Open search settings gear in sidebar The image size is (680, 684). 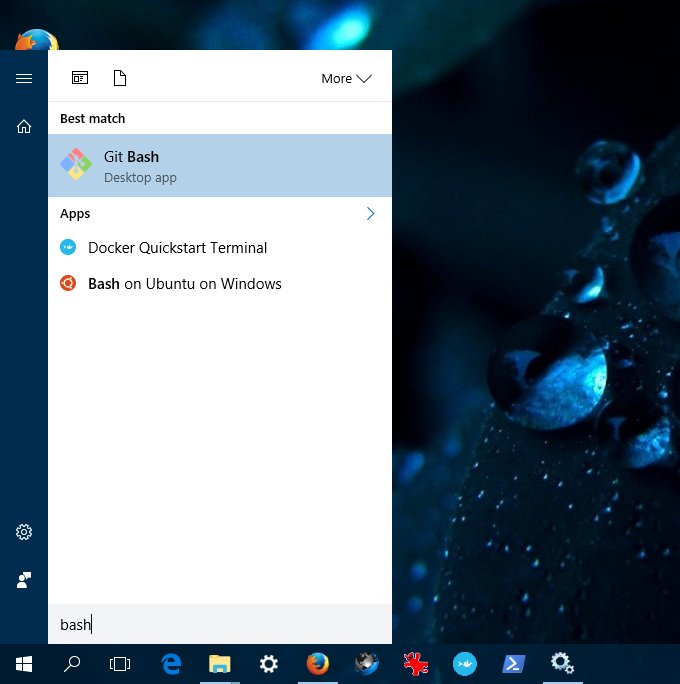(24, 532)
